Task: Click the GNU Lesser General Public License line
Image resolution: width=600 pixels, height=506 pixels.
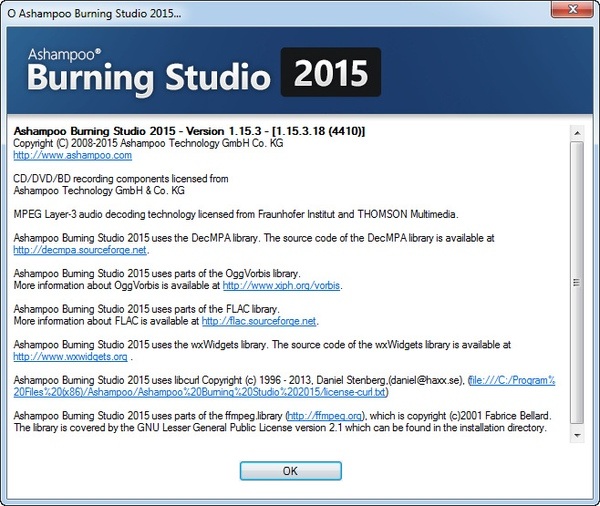Action: click(x=280, y=428)
